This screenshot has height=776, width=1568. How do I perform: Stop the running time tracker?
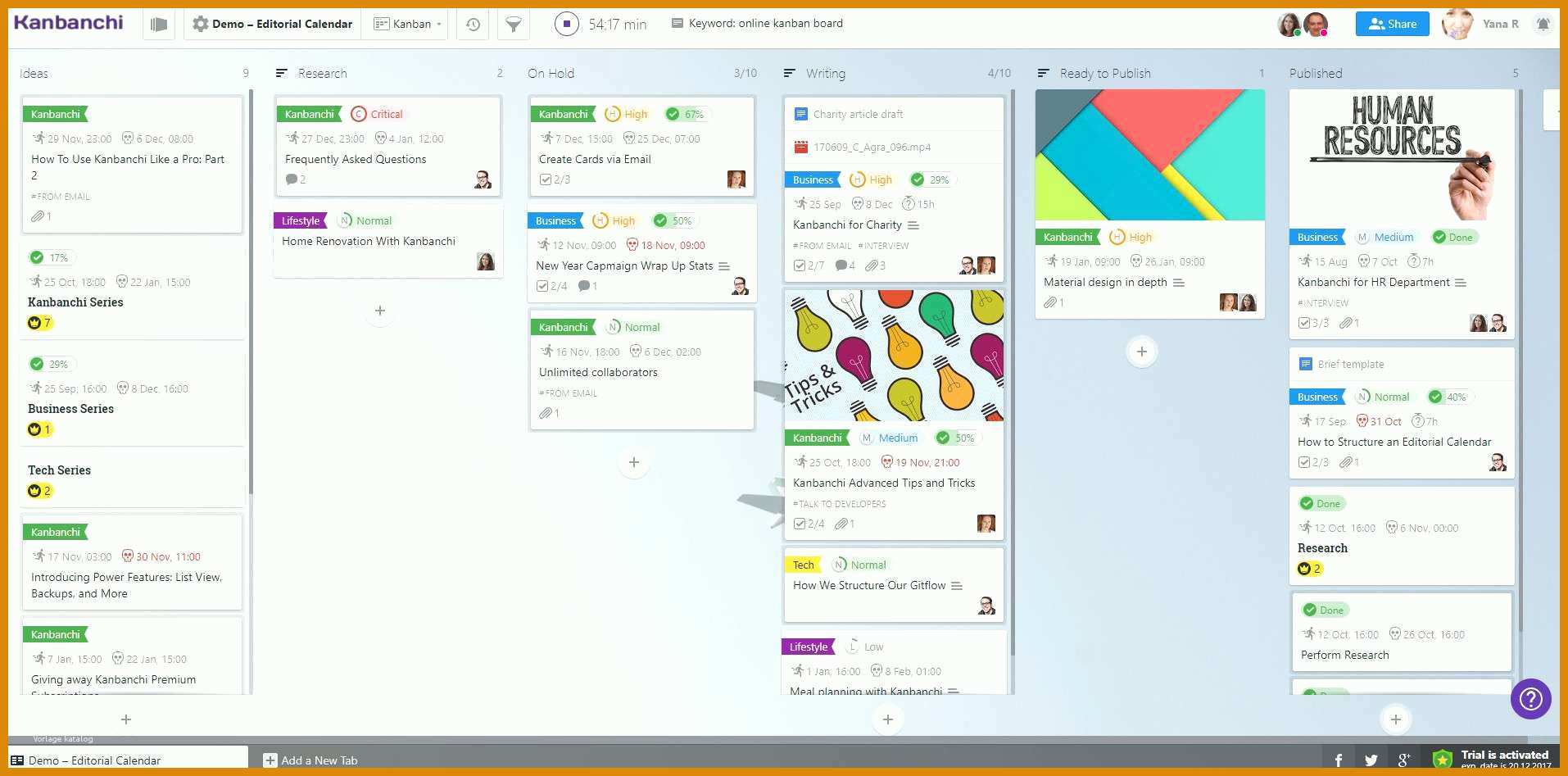(566, 24)
